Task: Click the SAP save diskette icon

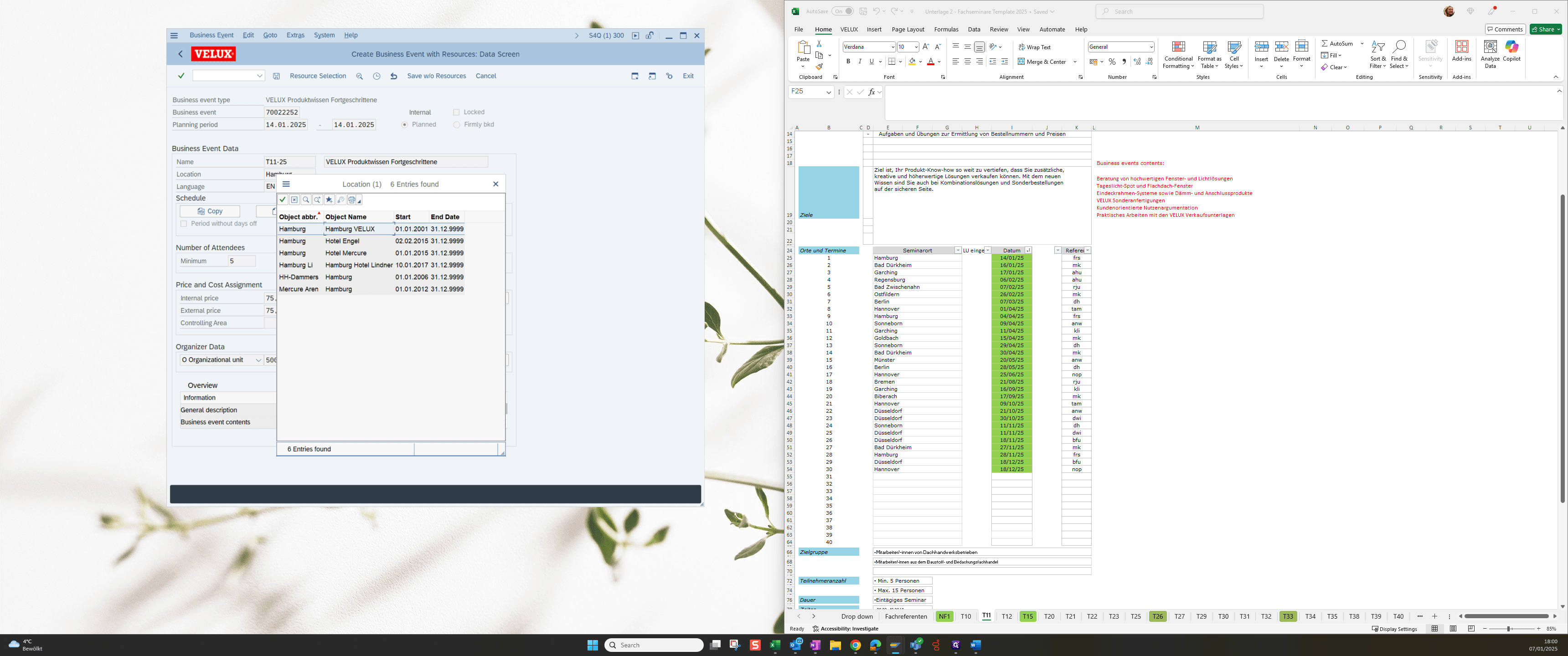Action: 276,76
